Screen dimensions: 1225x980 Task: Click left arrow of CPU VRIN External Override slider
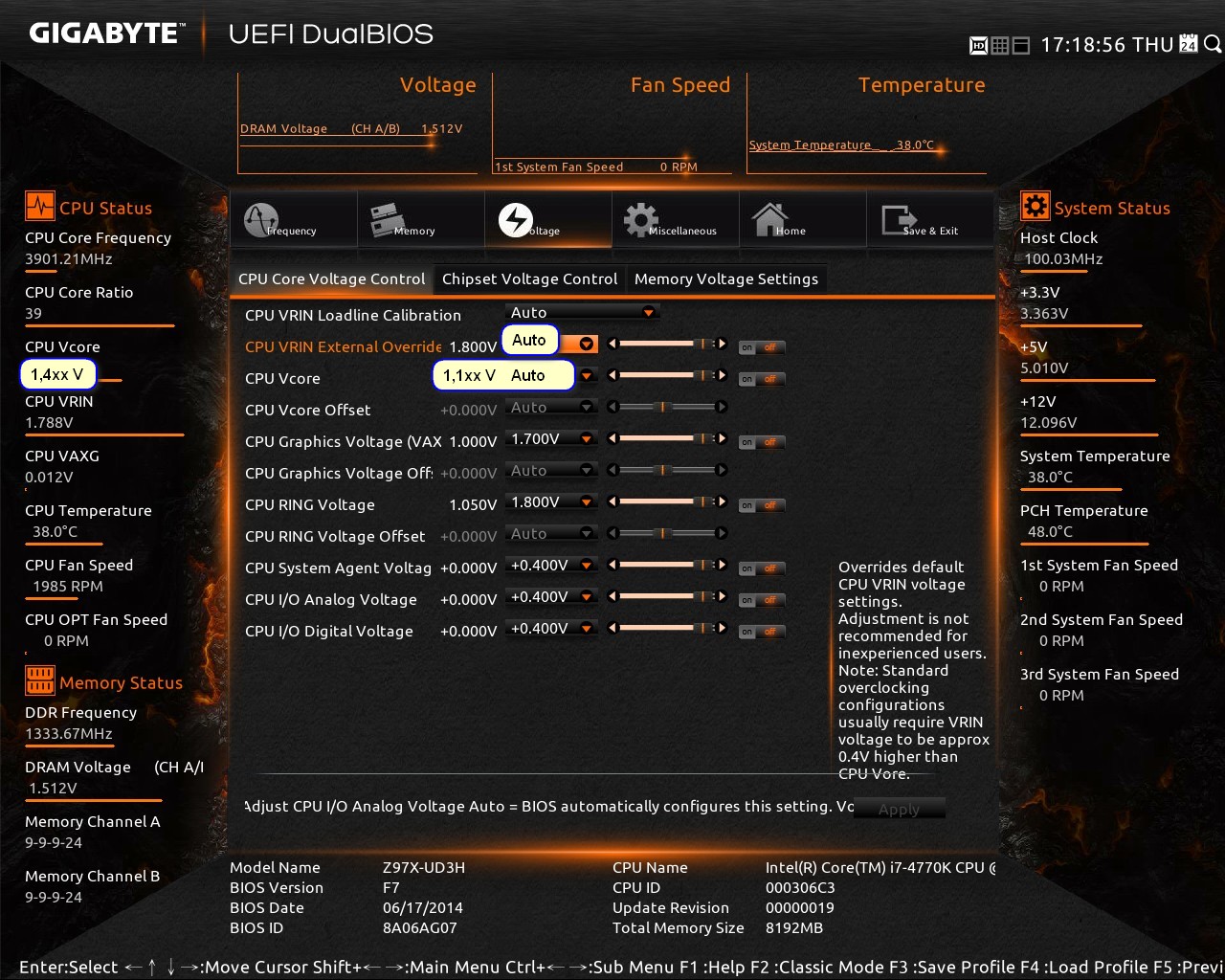click(x=612, y=344)
